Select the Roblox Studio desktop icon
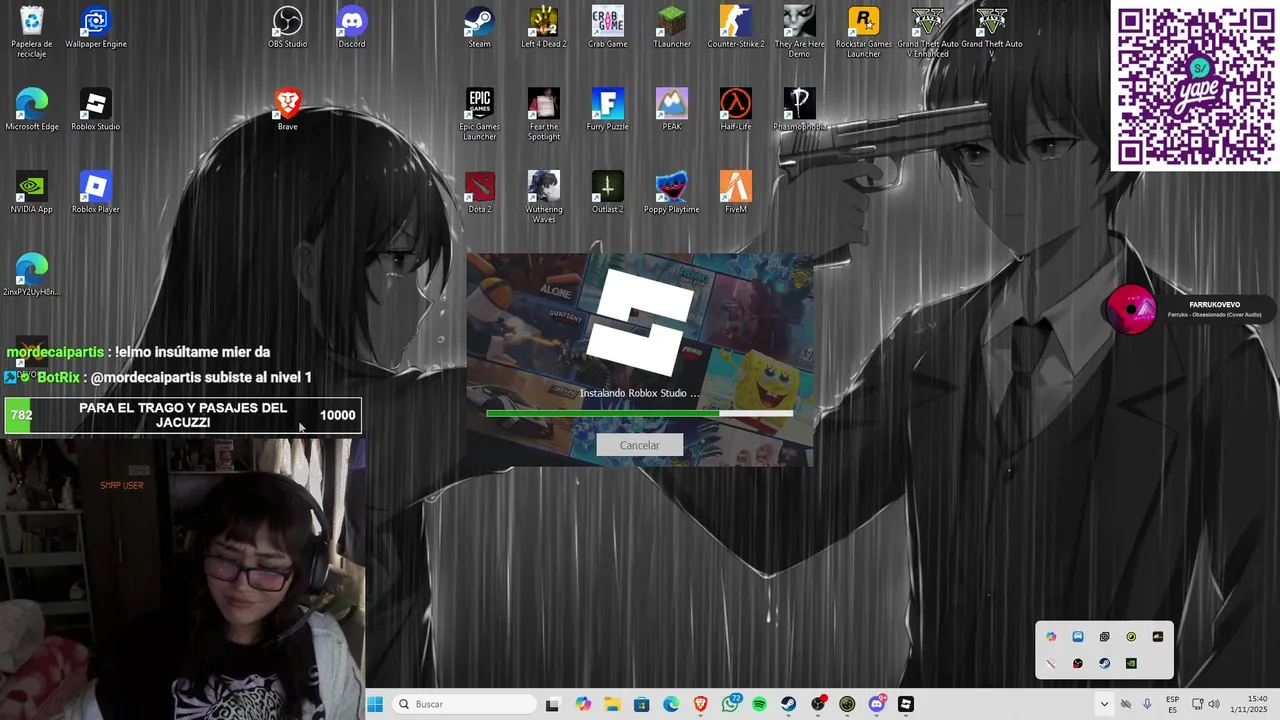The image size is (1280, 720). click(x=96, y=110)
